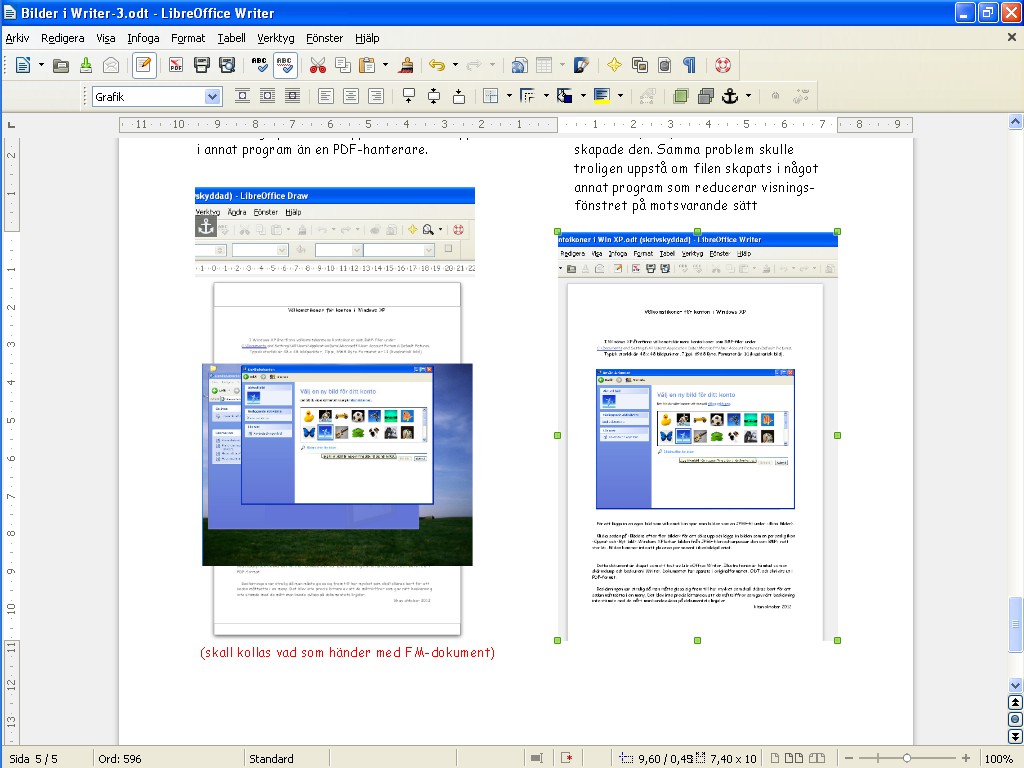
Task: Enable Page Wrap for image
Action: [267, 97]
